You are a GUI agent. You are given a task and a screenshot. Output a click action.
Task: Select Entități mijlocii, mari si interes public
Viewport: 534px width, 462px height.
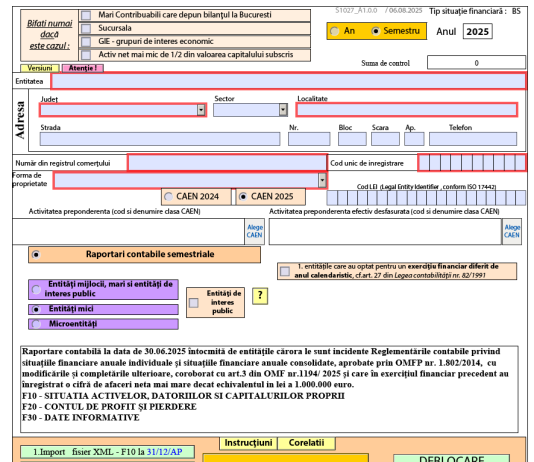(36, 290)
